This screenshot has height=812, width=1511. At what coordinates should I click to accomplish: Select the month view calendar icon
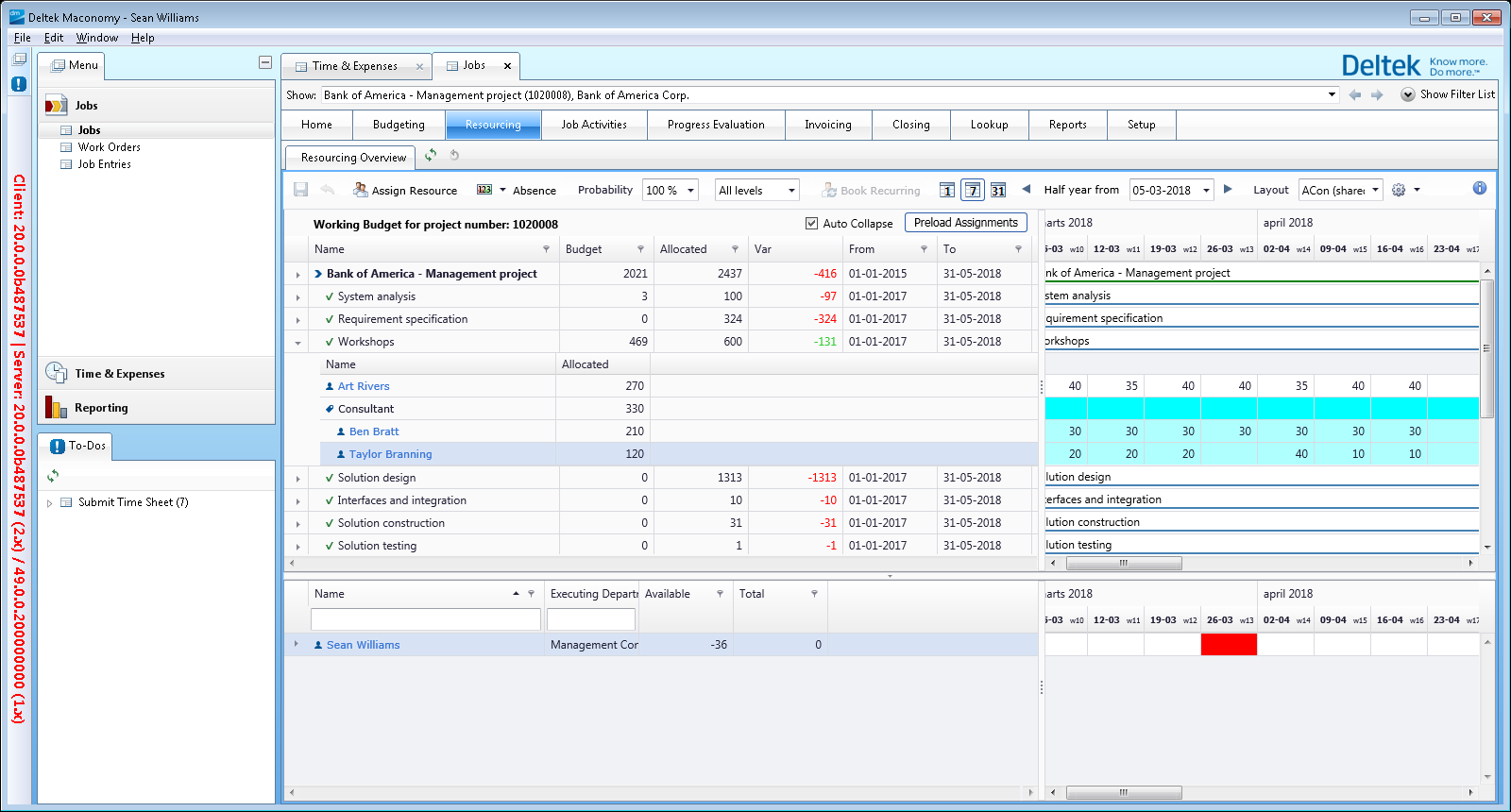pyautogui.click(x=998, y=190)
